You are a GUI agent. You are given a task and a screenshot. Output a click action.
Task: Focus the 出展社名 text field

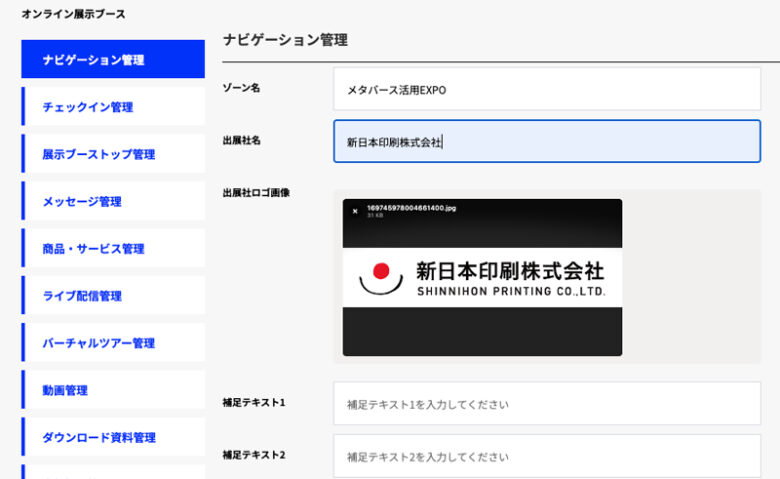547,141
